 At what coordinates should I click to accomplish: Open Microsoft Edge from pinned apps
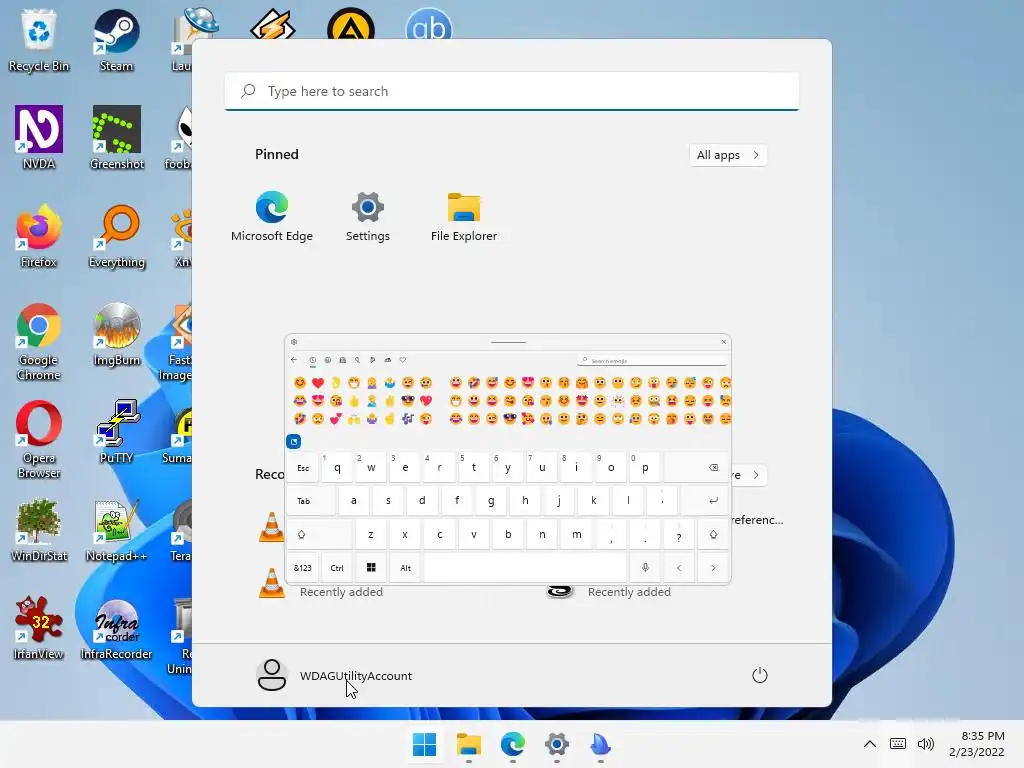click(272, 217)
